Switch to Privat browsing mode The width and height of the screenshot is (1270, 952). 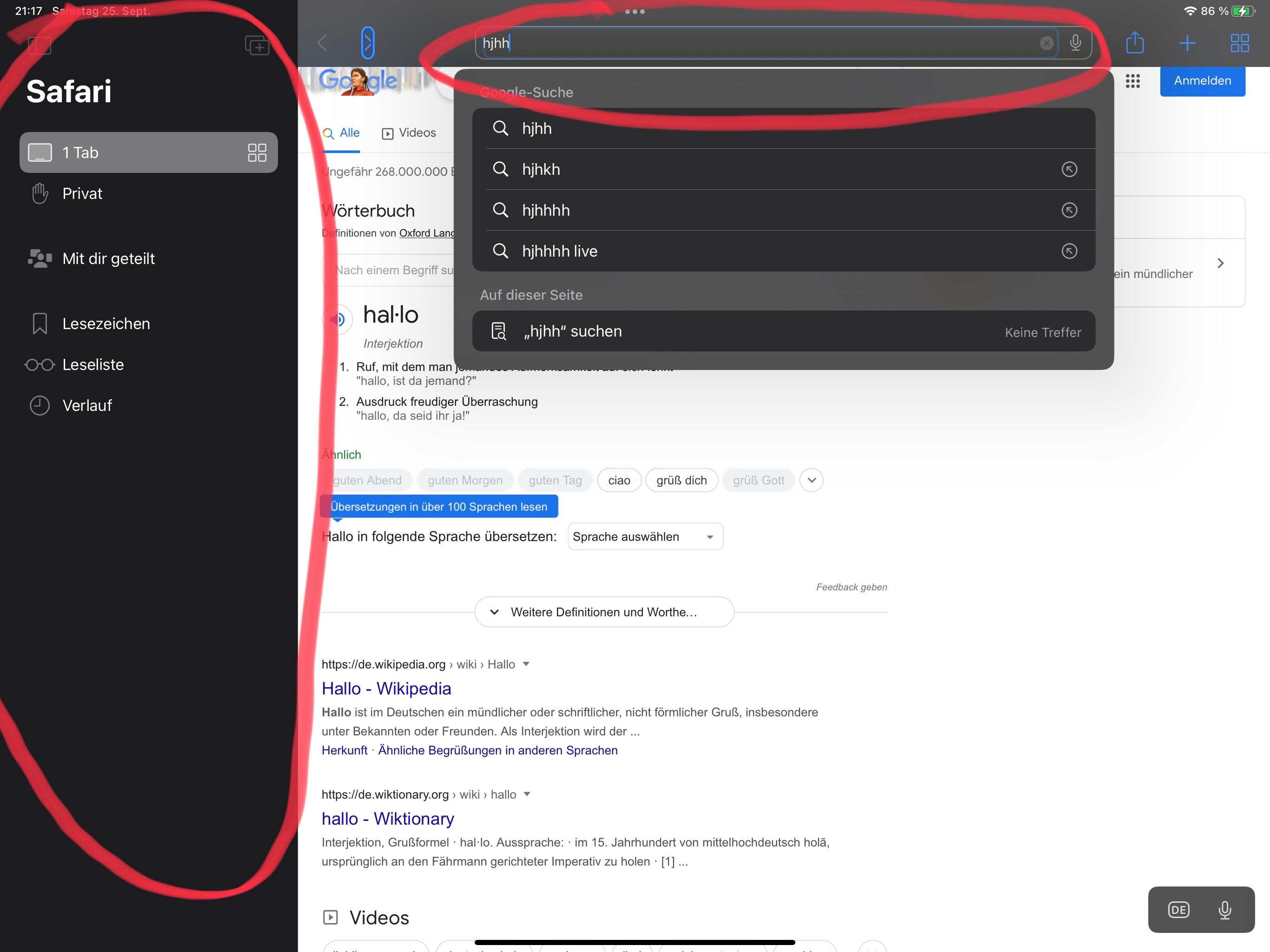coord(82,193)
